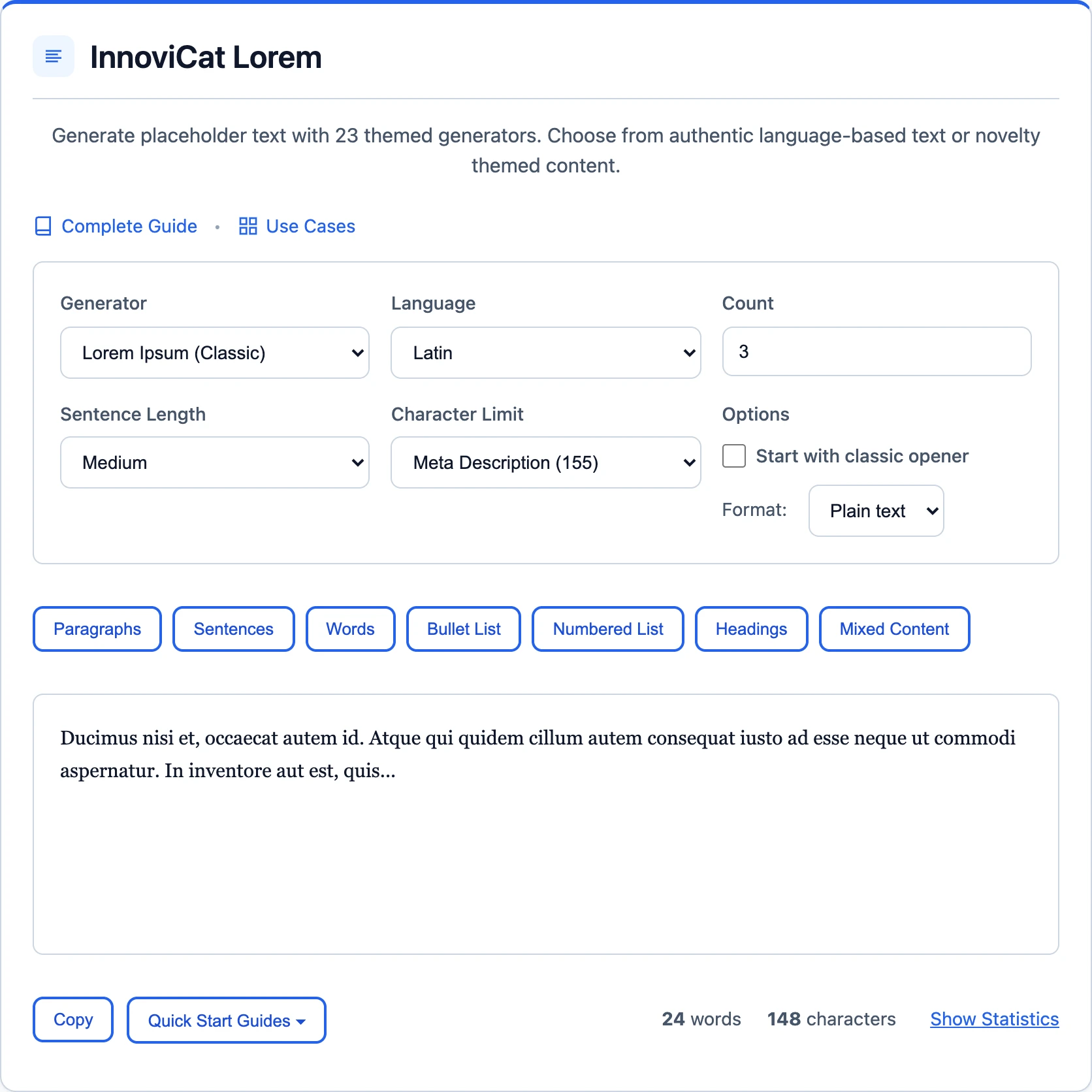Generate Words
1092x1092 pixels.
point(351,629)
